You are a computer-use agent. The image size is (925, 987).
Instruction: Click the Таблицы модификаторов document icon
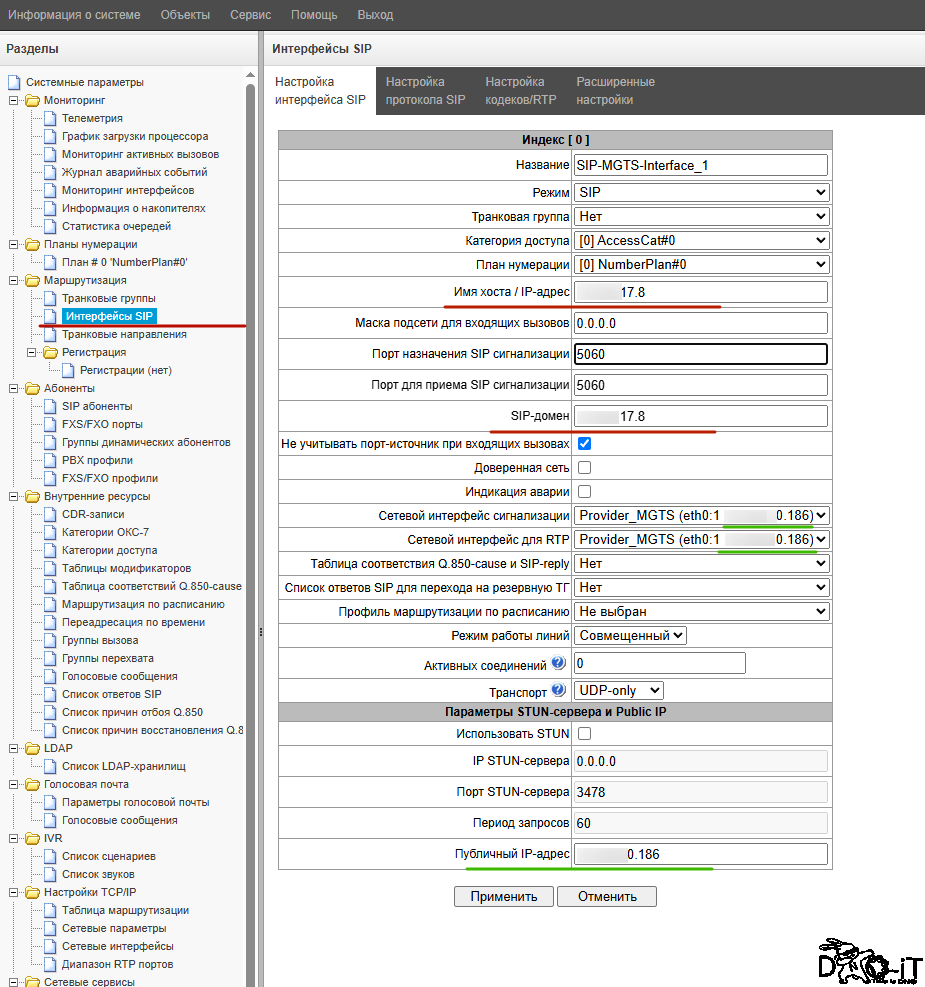[50, 568]
